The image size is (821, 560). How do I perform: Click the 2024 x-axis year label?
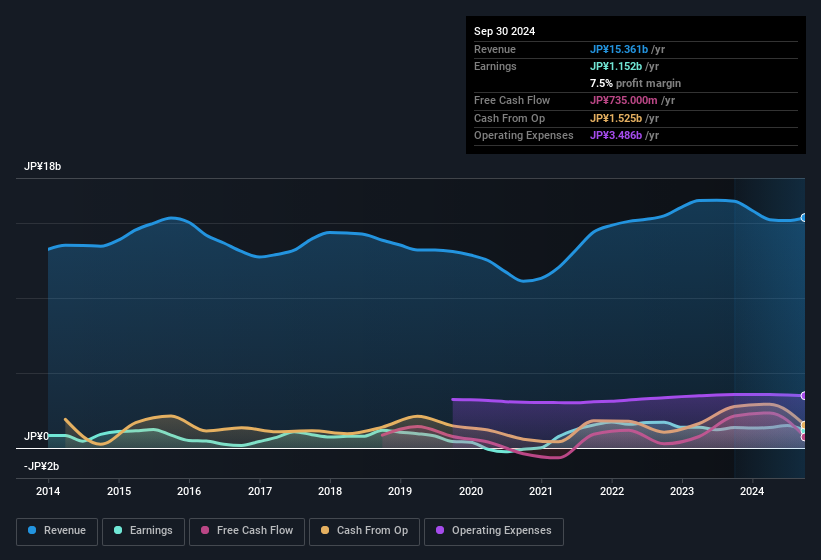[752, 491]
